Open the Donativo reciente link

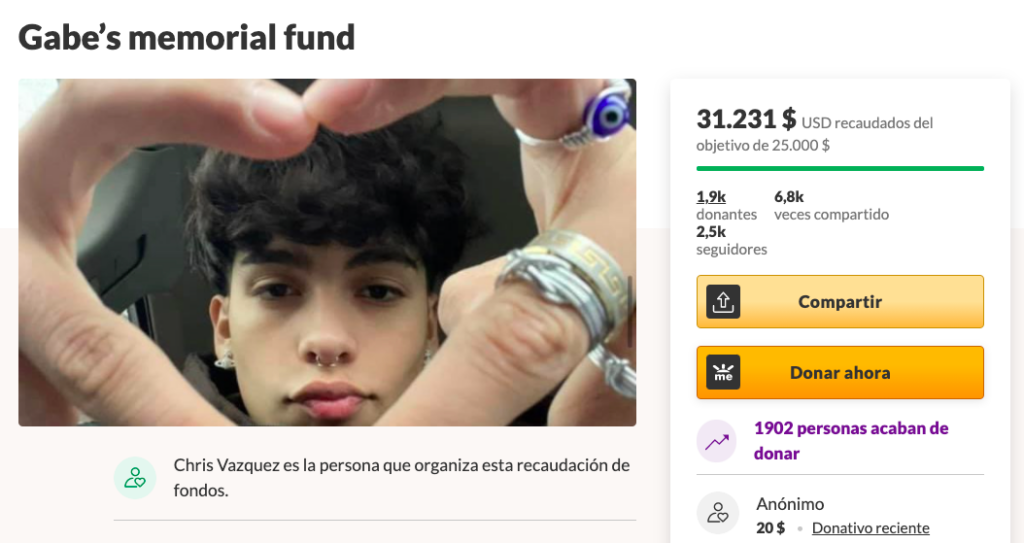(x=871, y=528)
